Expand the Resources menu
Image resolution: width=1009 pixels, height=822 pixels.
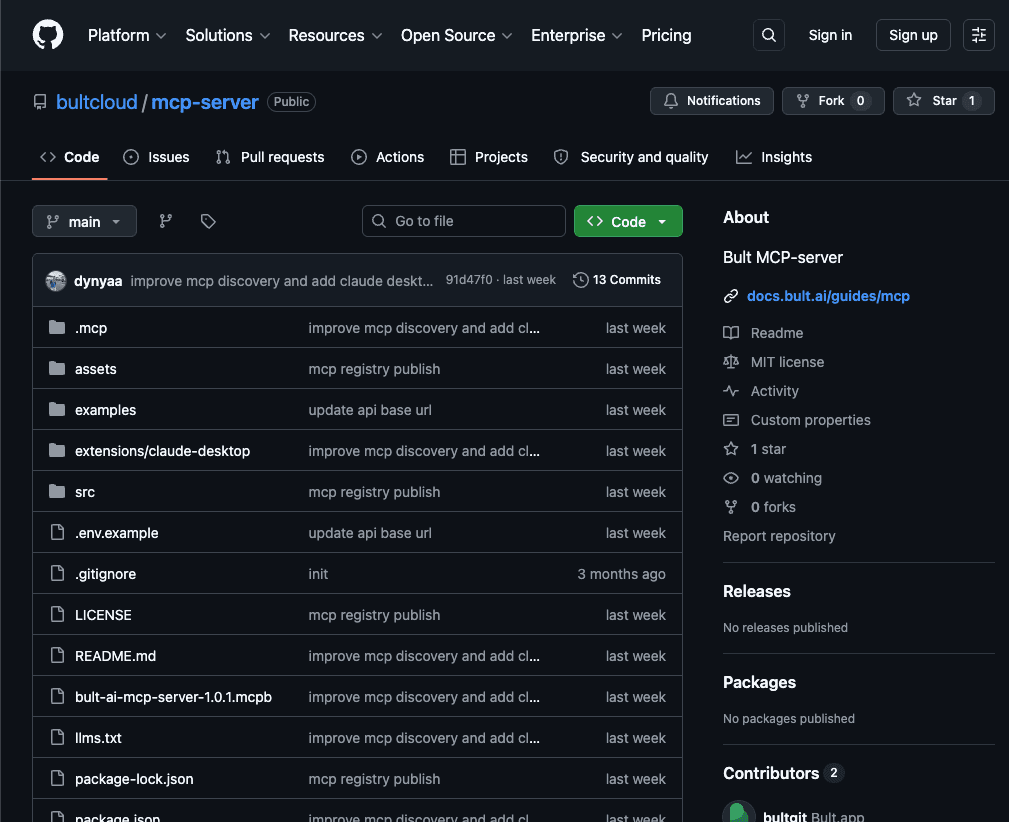[335, 35]
